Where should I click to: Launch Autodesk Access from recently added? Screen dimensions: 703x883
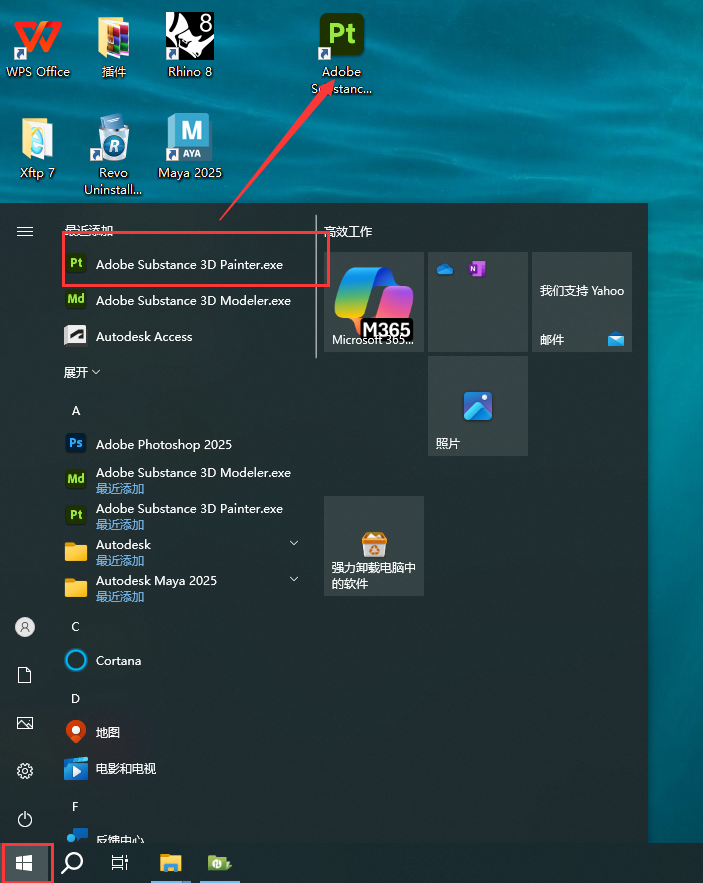(x=189, y=336)
